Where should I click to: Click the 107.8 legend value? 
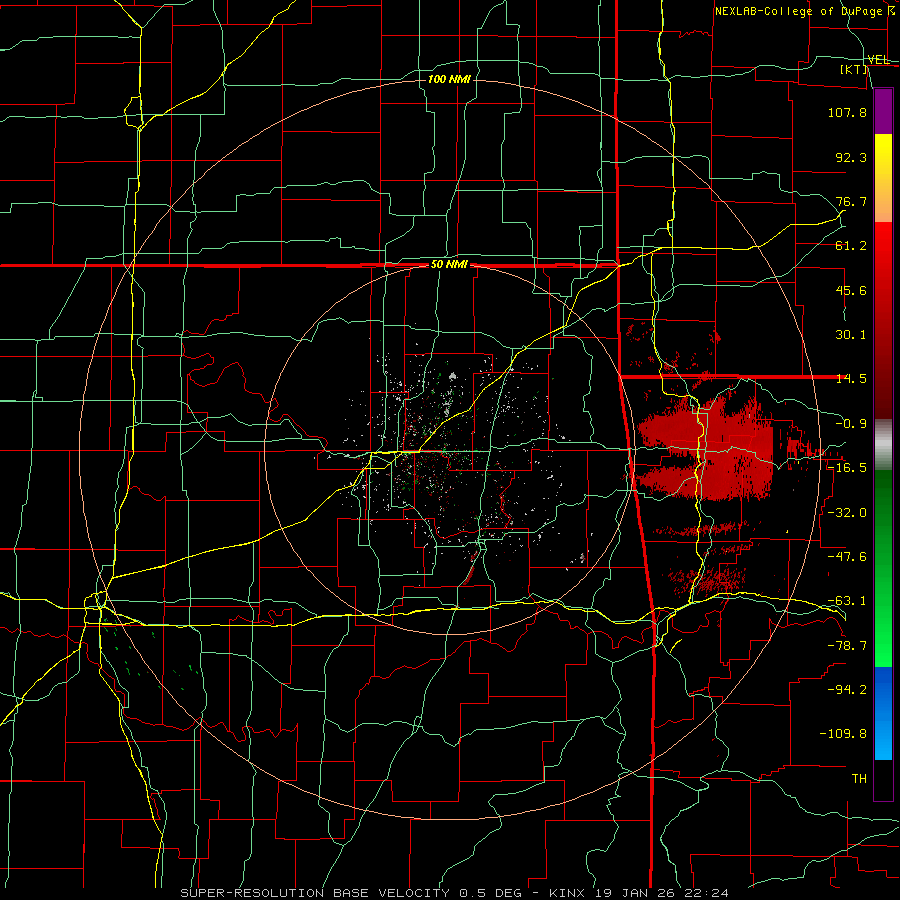(847, 112)
